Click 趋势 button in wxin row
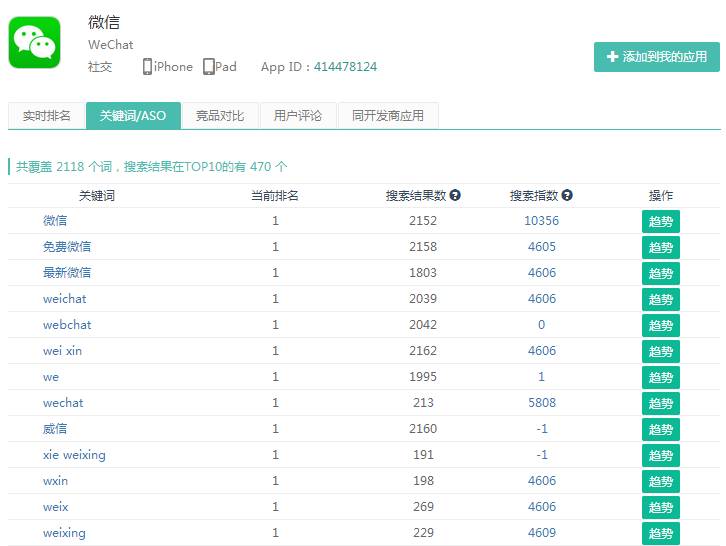The image size is (726, 546). point(661,482)
